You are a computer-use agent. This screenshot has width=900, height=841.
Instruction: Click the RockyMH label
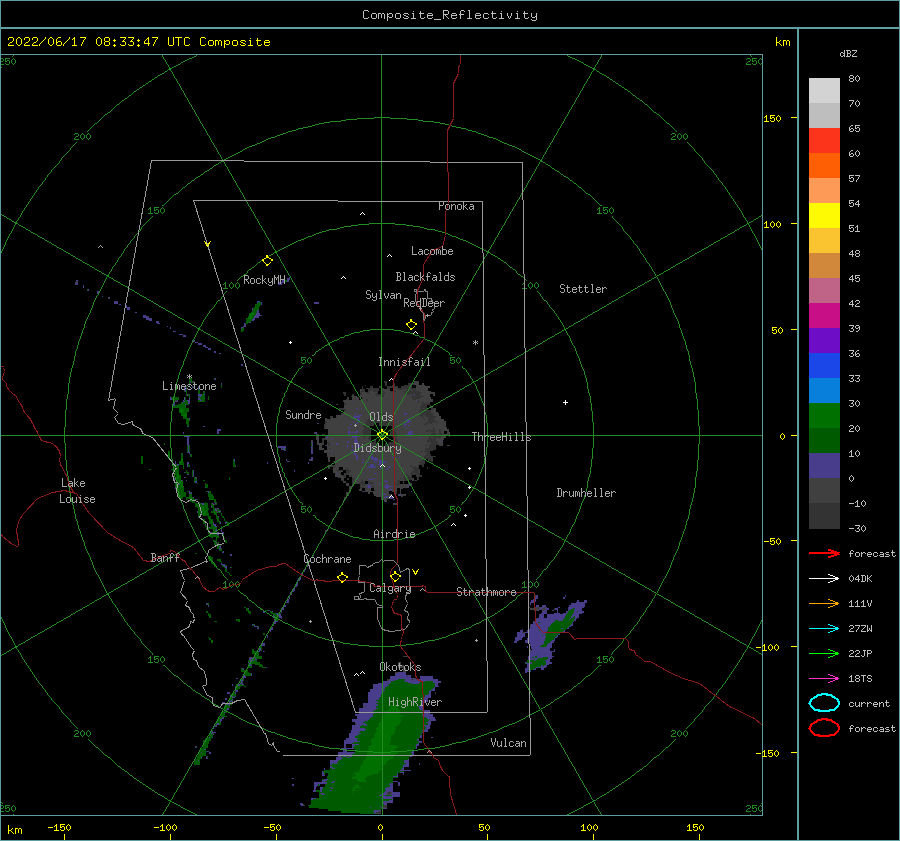pyautogui.click(x=264, y=280)
